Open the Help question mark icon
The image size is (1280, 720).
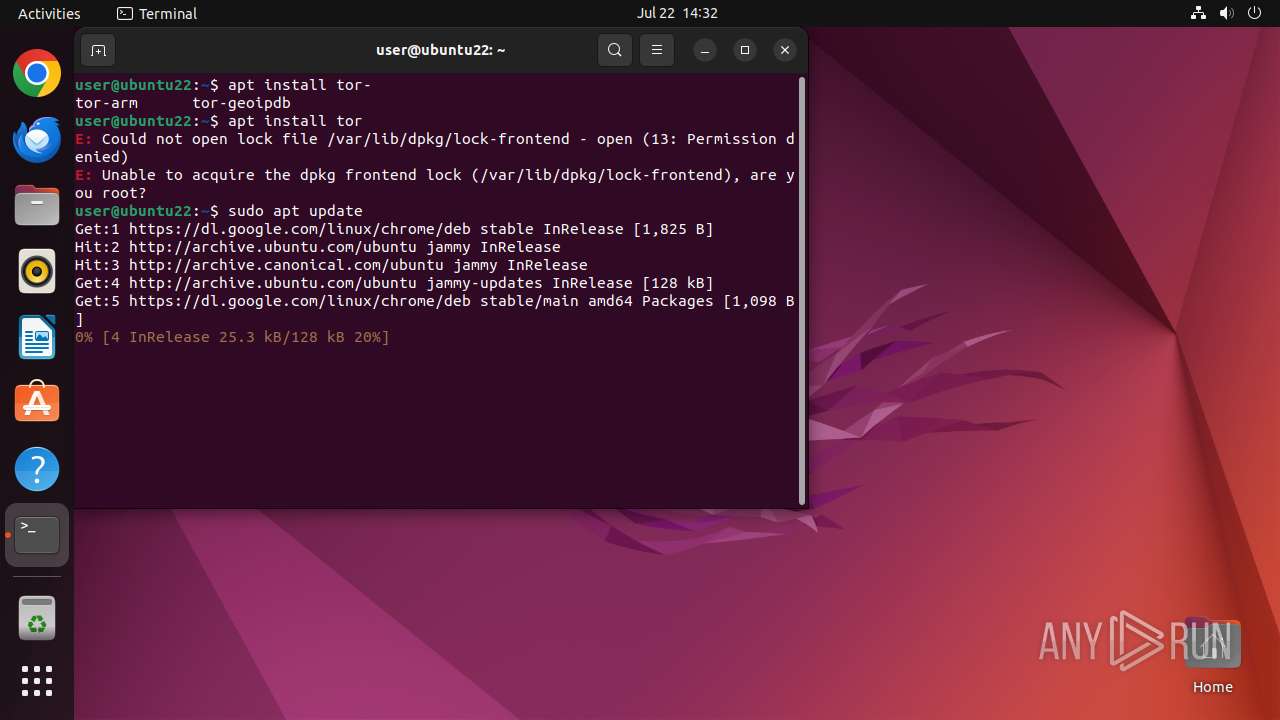tap(37, 469)
